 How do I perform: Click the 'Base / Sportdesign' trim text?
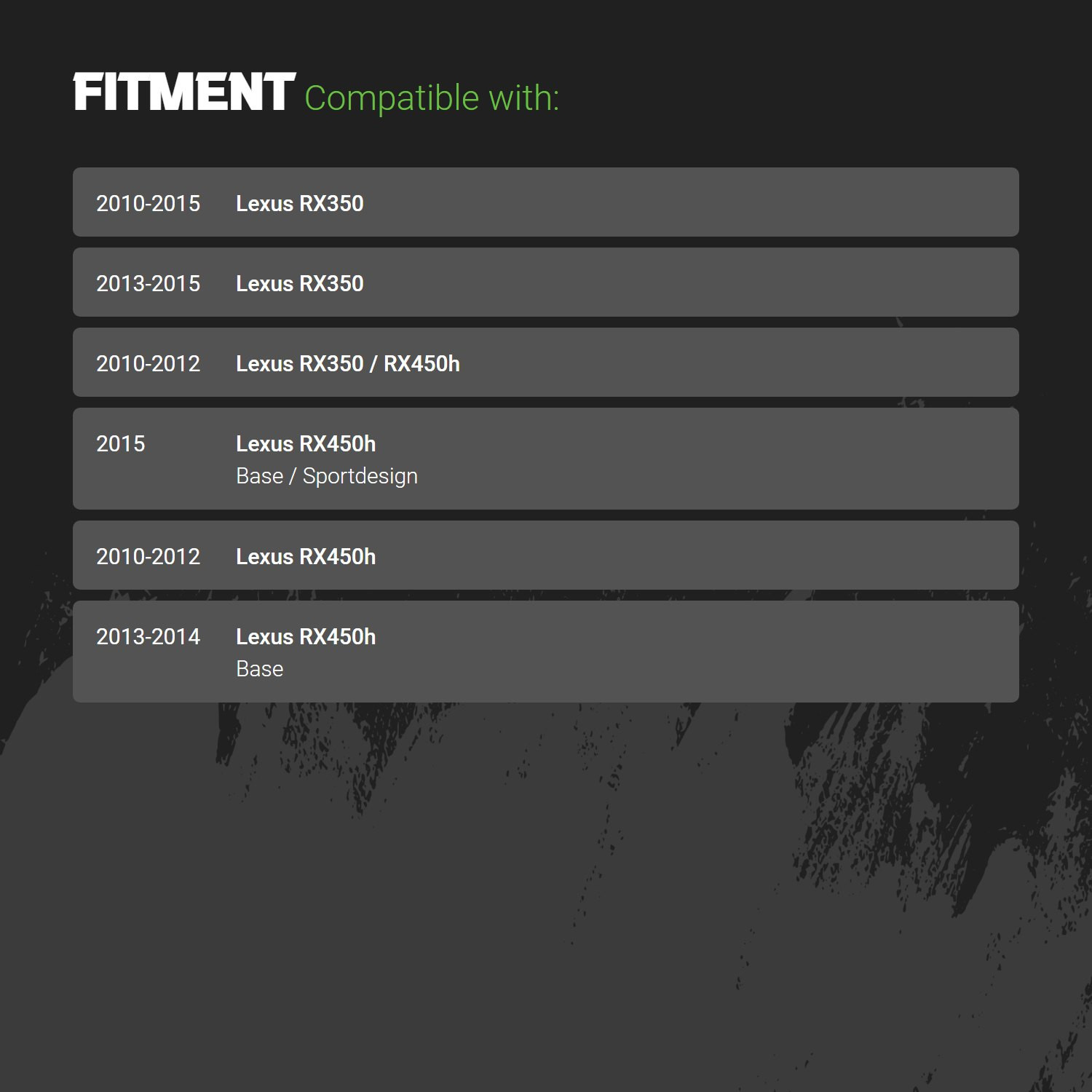[x=327, y=476]
